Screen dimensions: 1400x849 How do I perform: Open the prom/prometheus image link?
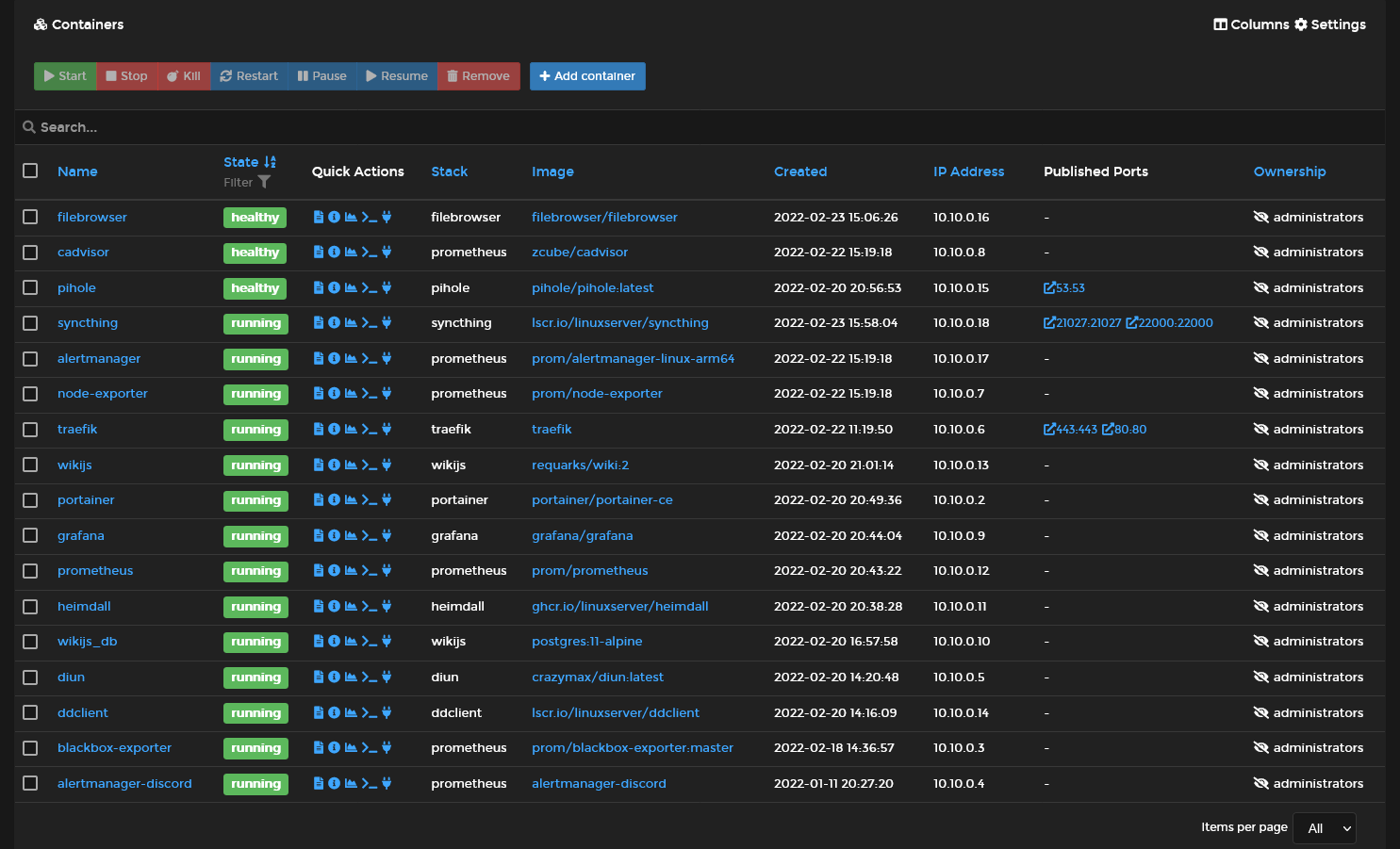[x=590, y=571]
